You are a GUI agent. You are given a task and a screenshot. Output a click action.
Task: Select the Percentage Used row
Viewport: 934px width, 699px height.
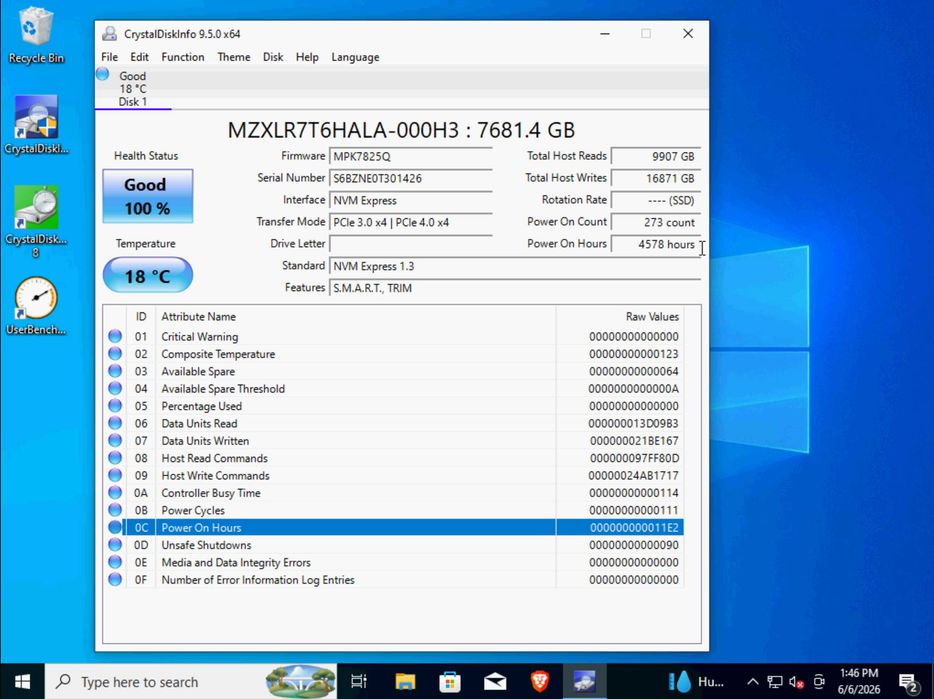[394, 406]
